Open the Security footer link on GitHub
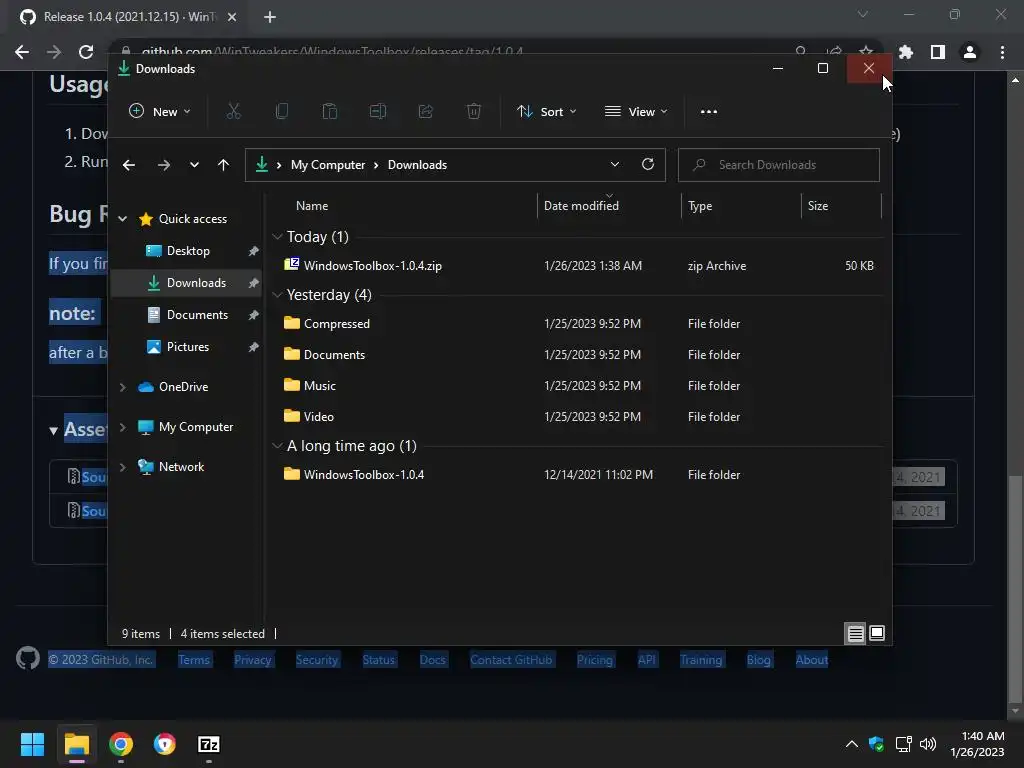Screen dimensions: 1024x768 pyautogui.click(x=317, y=660)
